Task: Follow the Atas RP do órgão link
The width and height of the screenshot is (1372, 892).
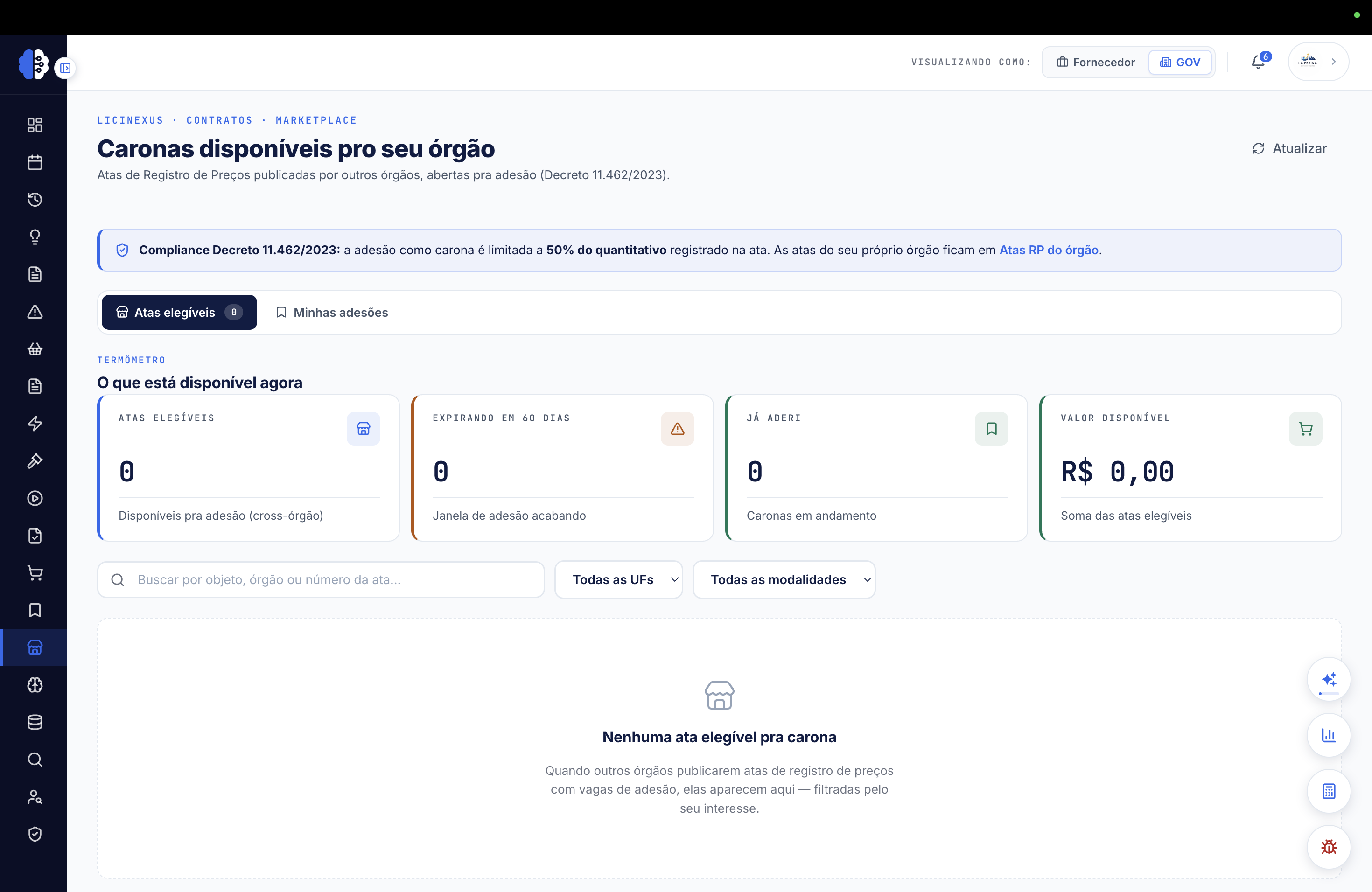Action: click(x=1049, y=250)
